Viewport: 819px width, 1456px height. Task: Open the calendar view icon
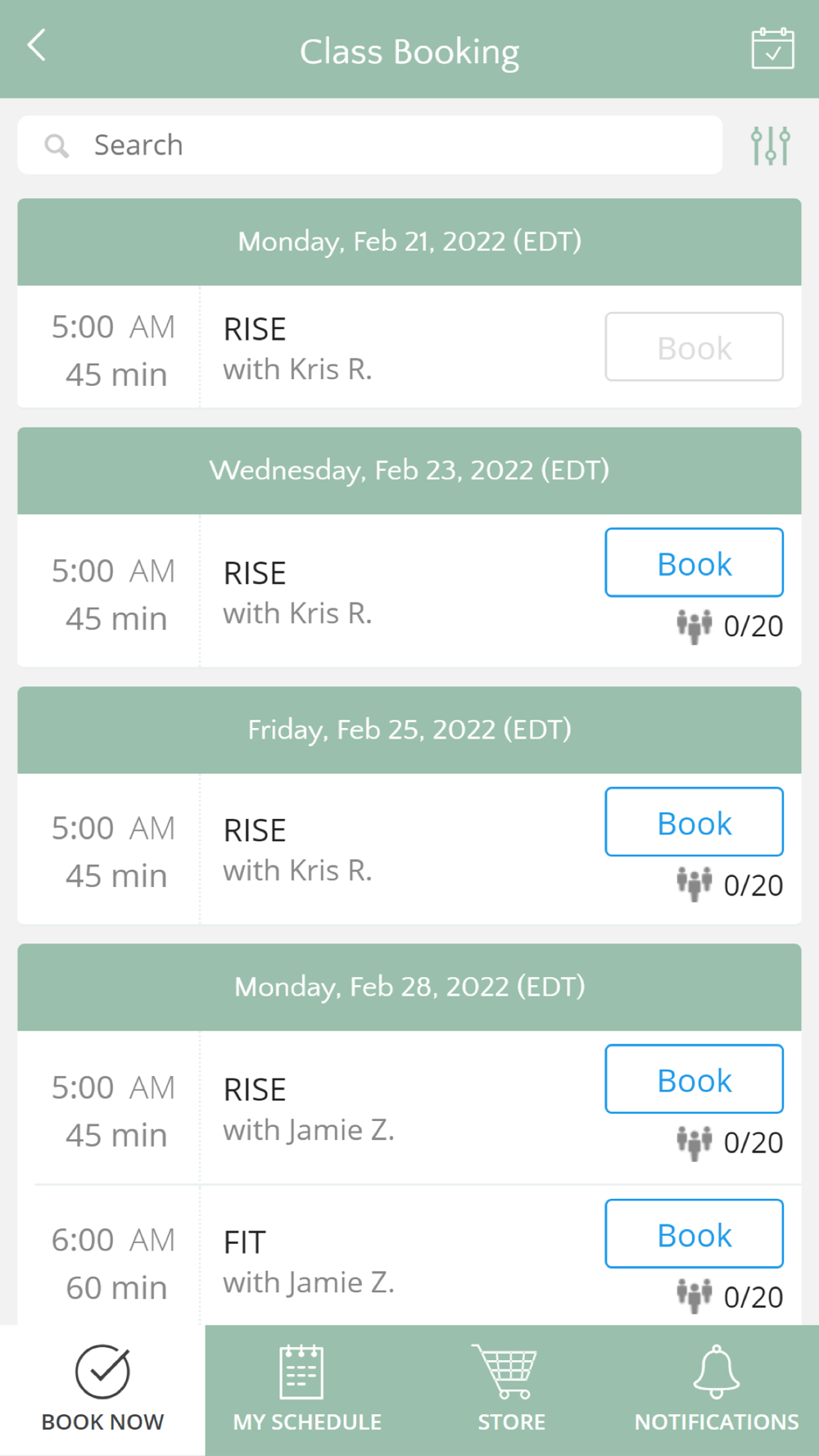pyautogui.click(x=772, y=49)
